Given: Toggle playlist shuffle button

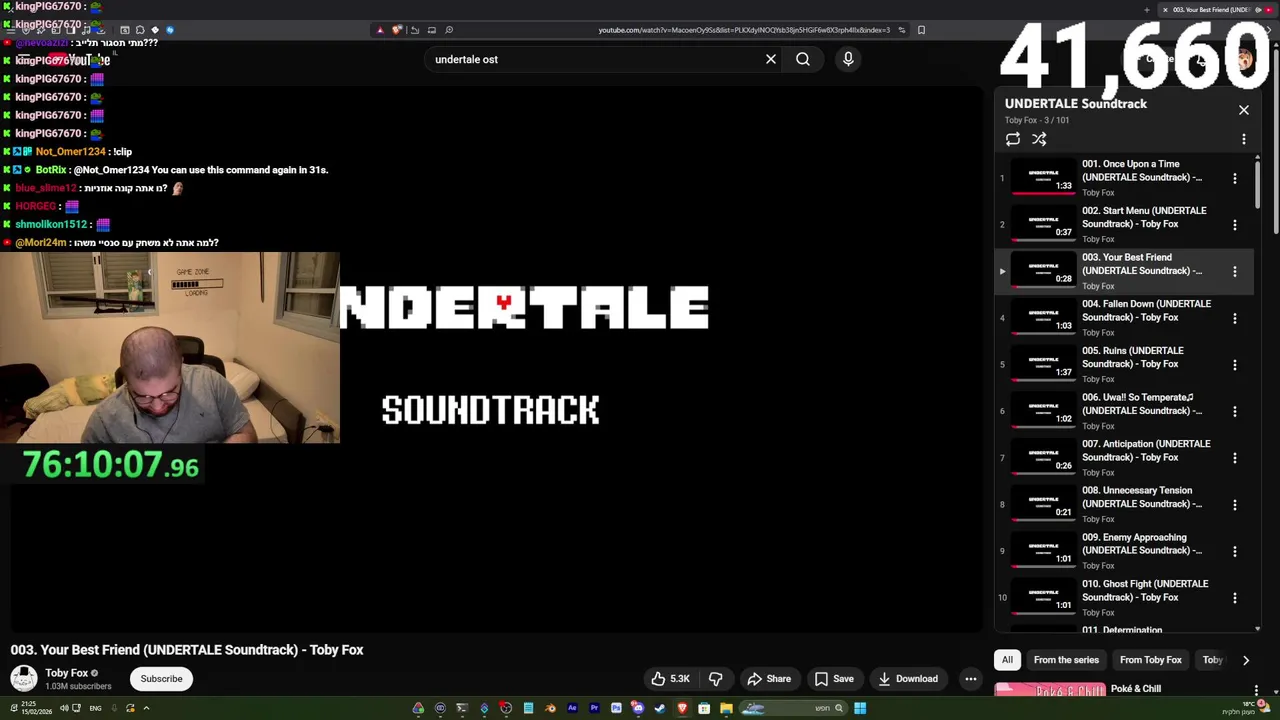Looking at the screenshot, I should click(1039, 140).
